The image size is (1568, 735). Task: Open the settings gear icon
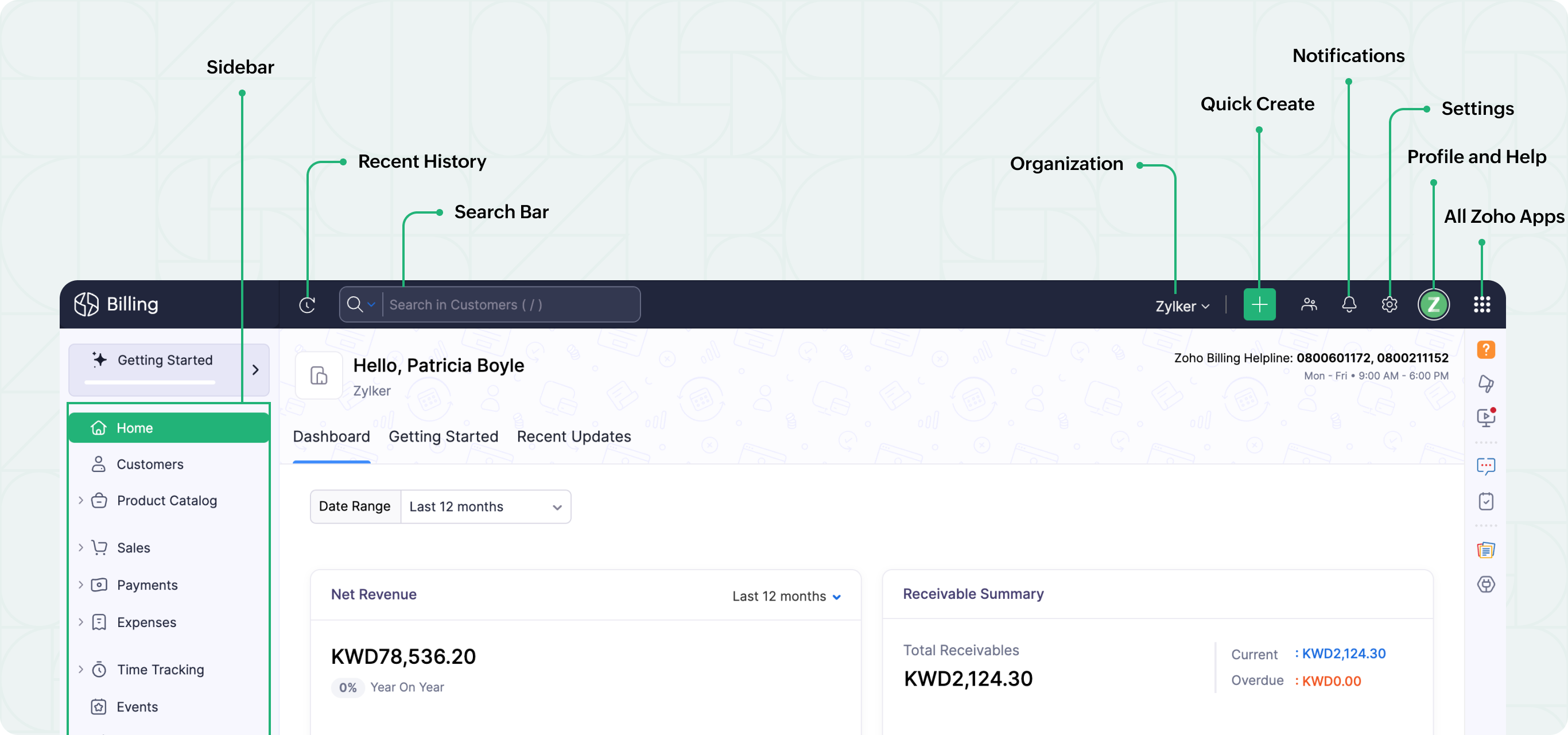1389,304
